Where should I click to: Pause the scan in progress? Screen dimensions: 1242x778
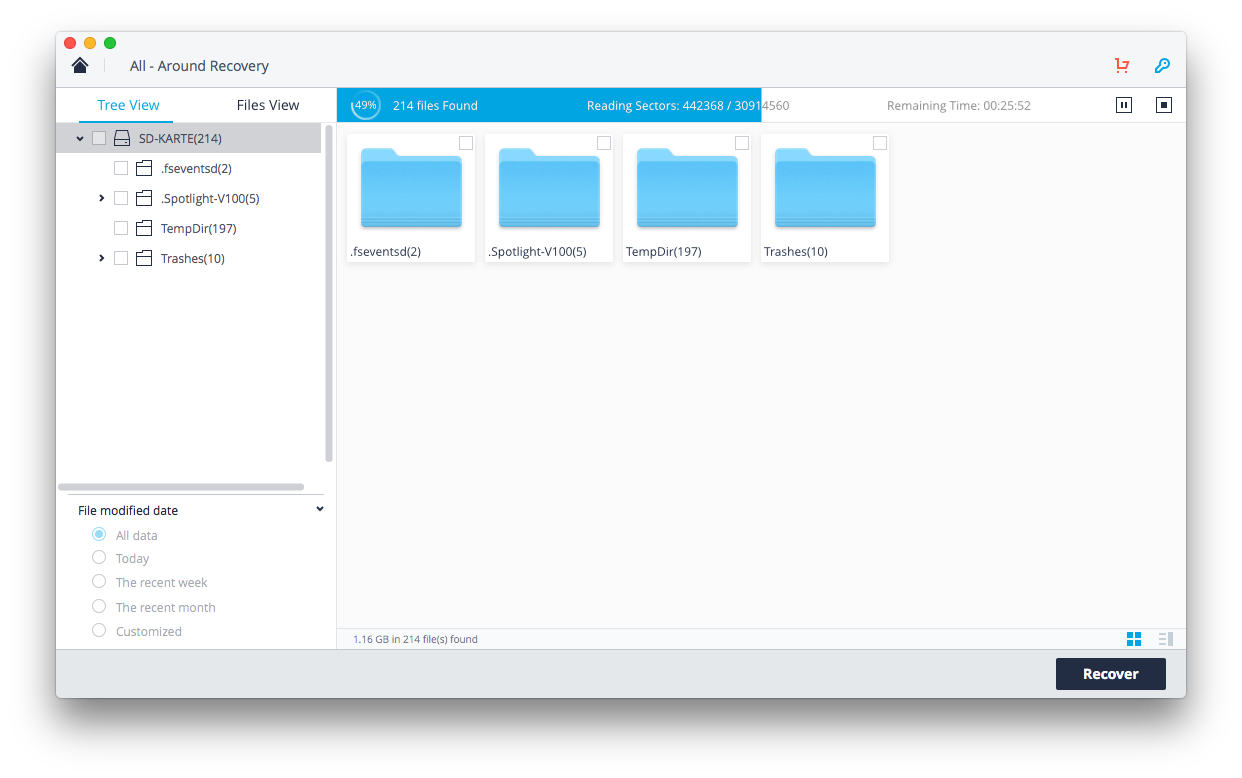click(1124, 105)
